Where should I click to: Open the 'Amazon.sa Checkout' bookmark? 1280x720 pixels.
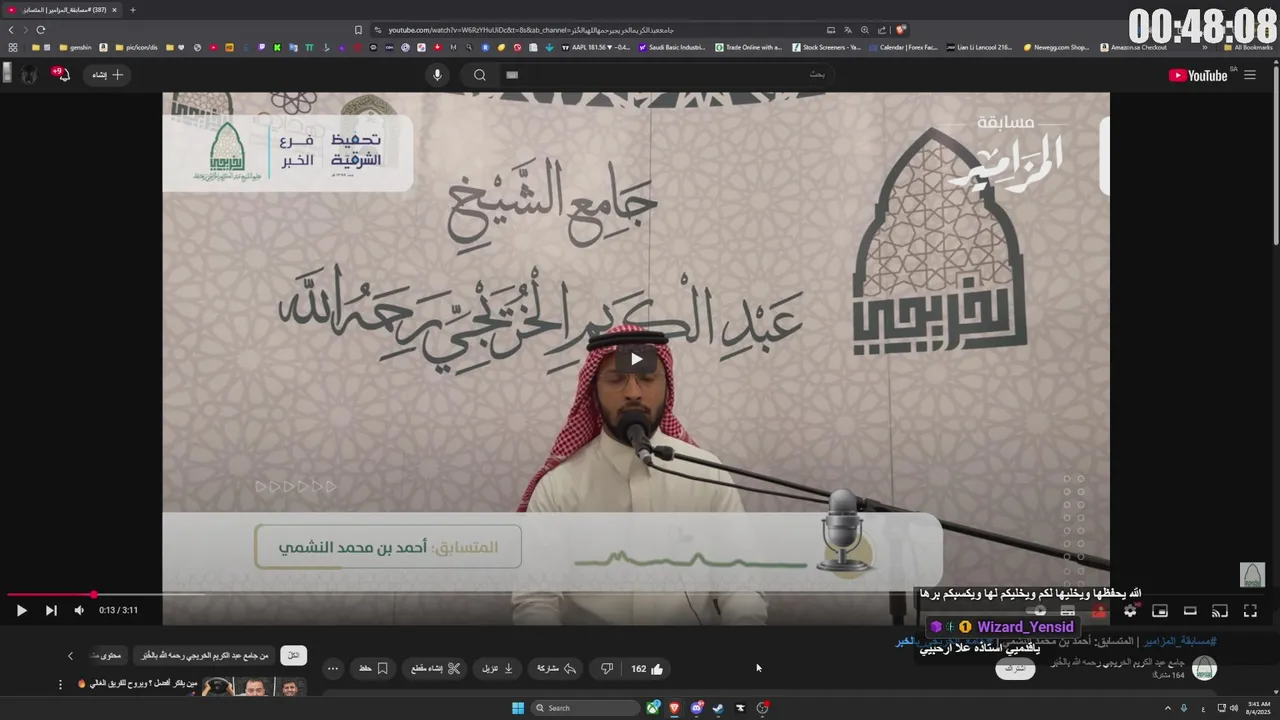pos(1134,47)
